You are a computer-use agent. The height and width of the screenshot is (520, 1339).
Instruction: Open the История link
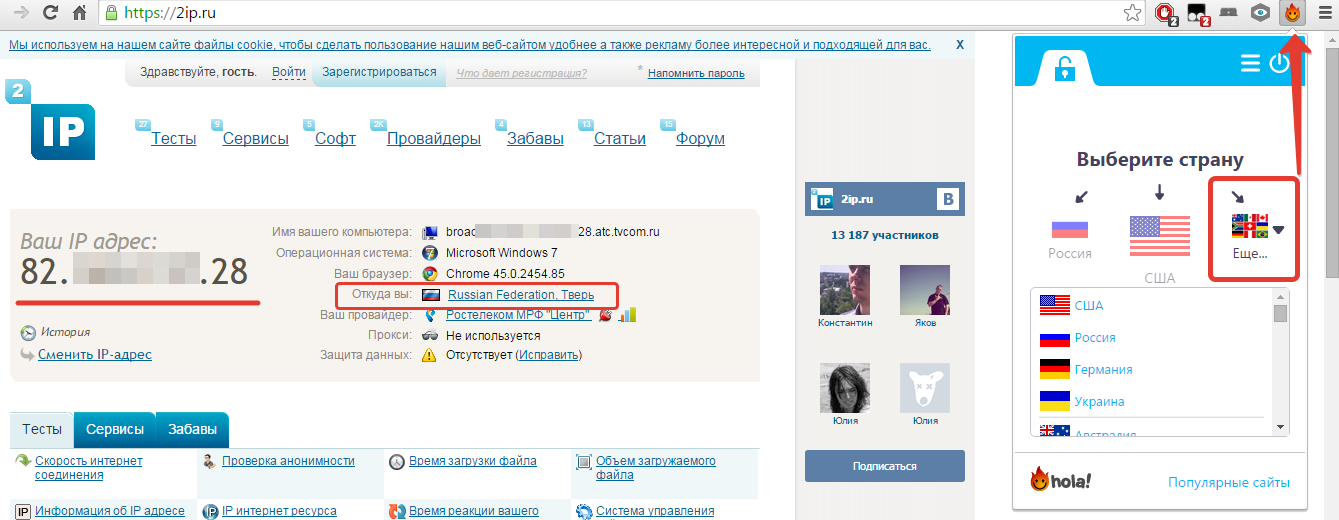[66, 332]
